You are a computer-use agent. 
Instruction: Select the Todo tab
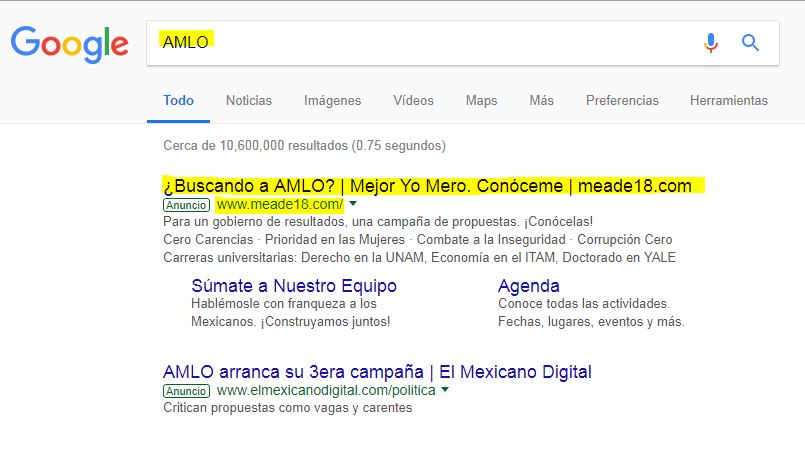coord(179,100)
